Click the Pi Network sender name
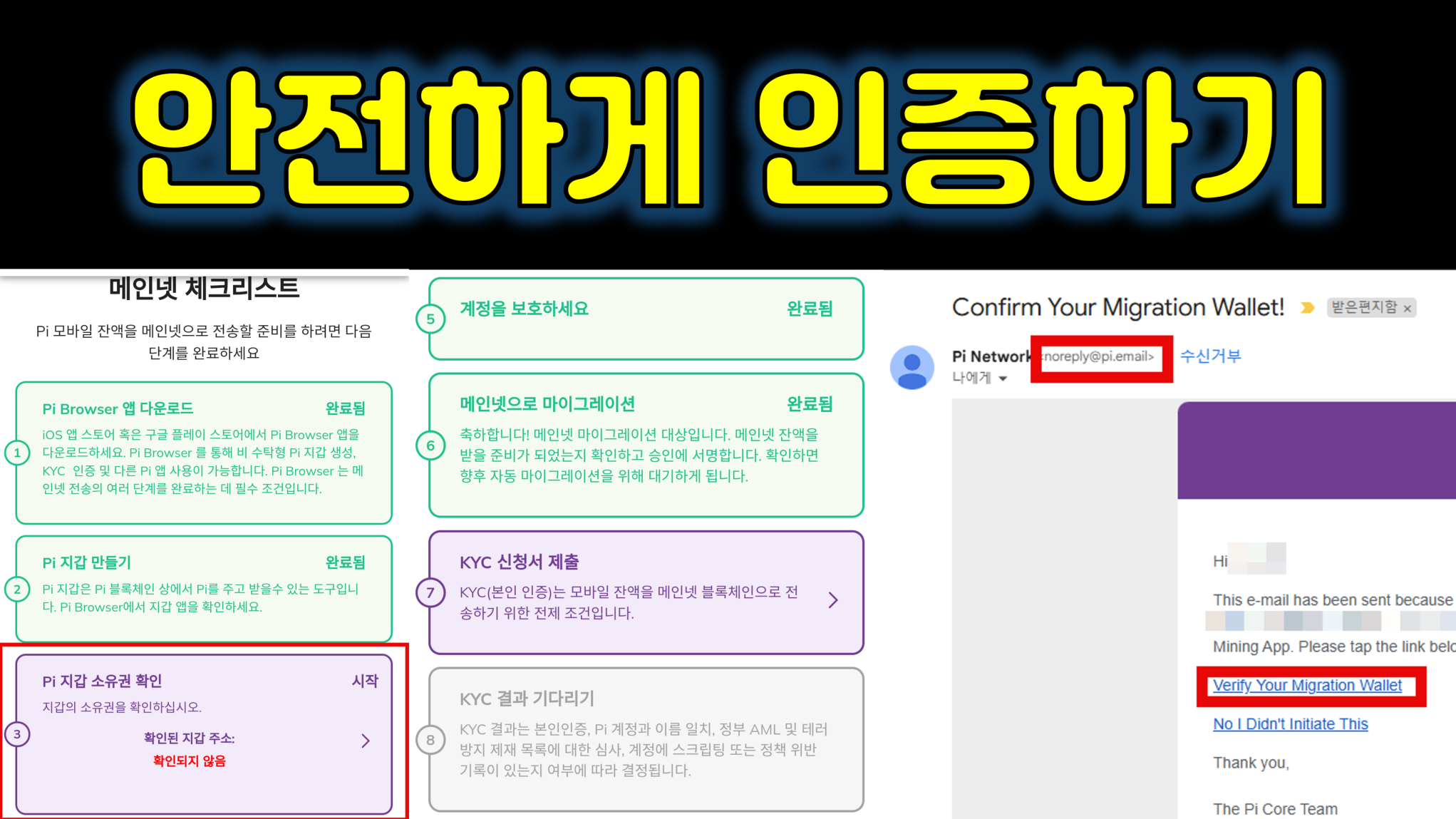 tap(991, 356)
